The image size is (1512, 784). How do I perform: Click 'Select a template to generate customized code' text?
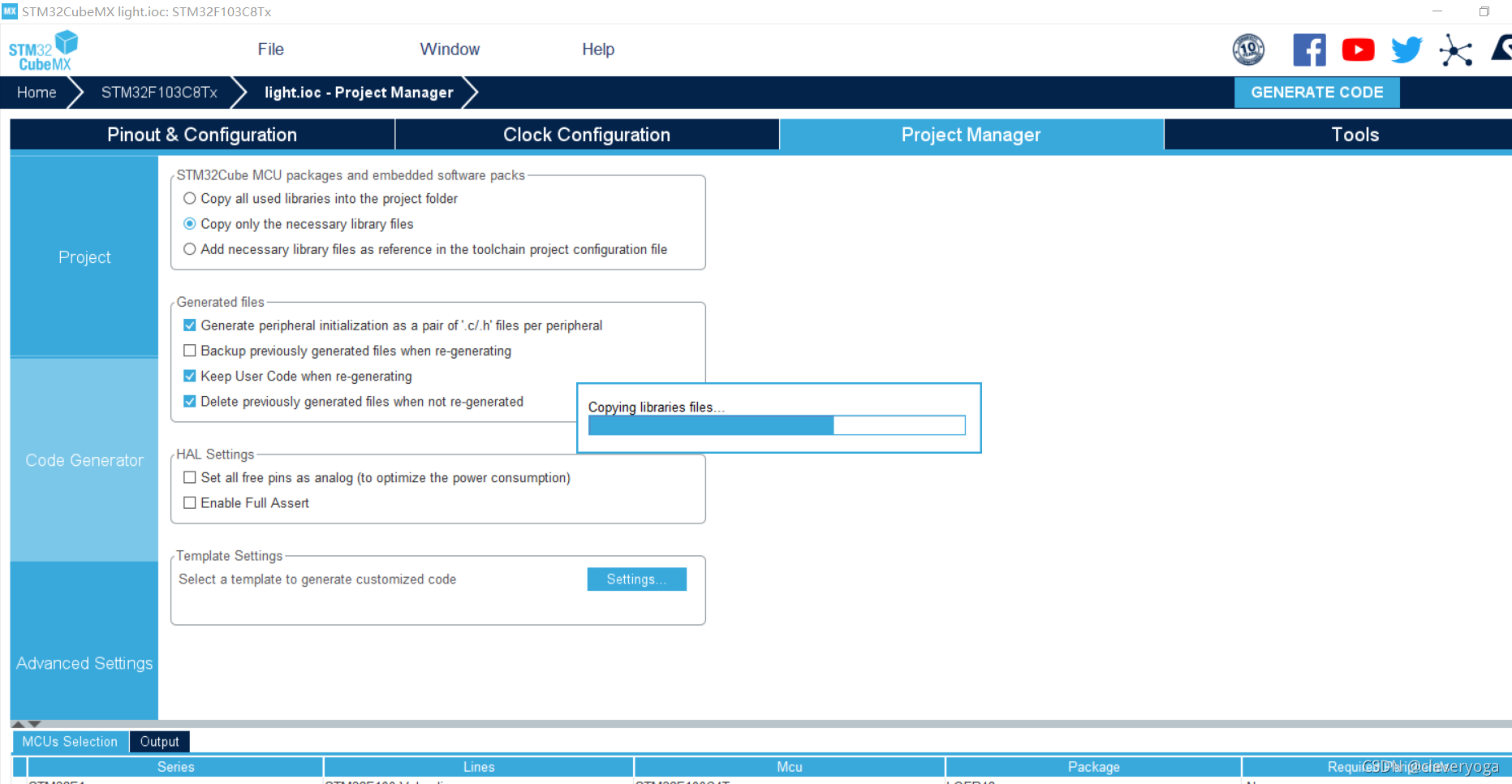[x=317, y=579]
